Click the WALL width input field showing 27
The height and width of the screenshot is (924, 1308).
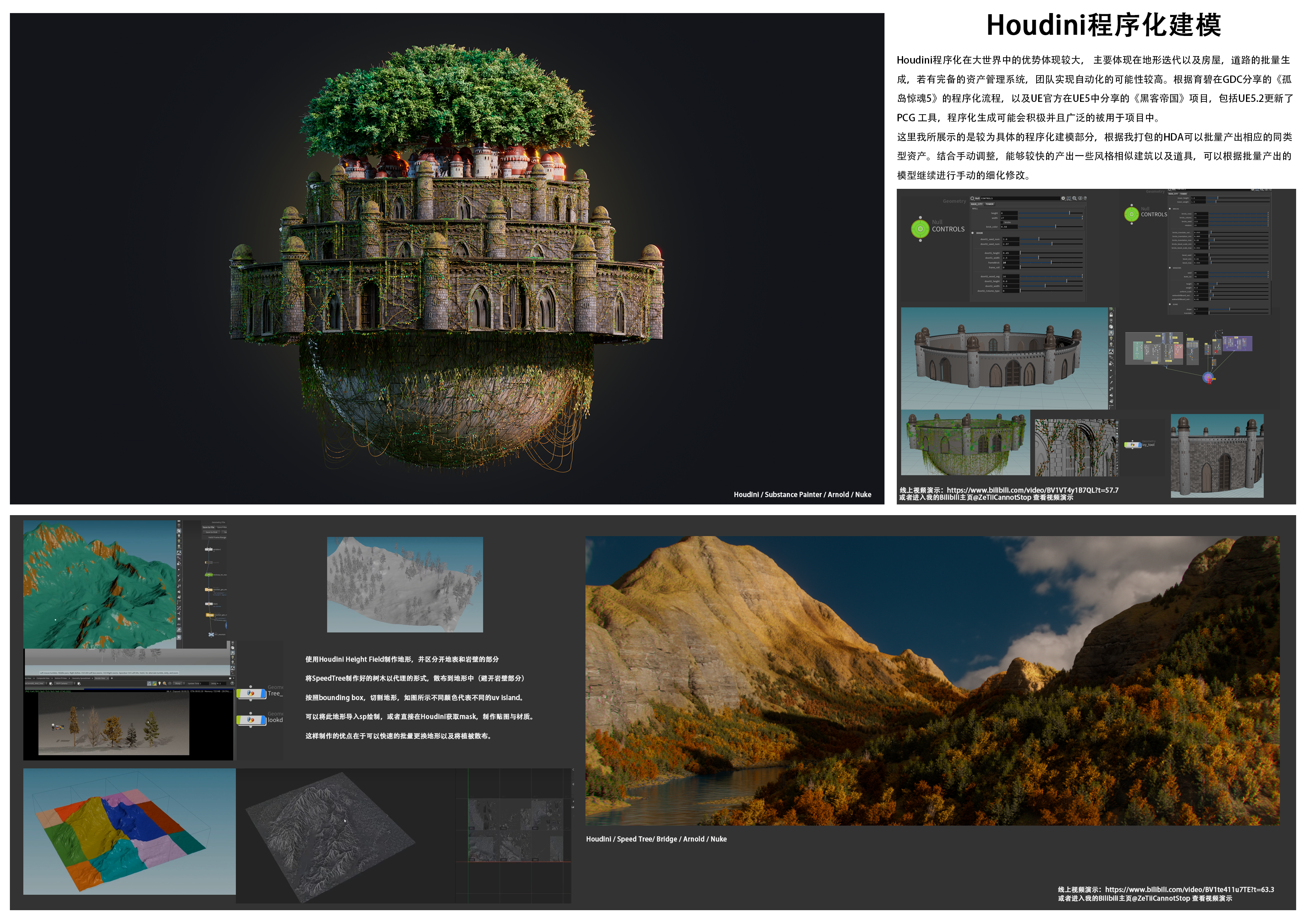click(x=1009, y=218)
